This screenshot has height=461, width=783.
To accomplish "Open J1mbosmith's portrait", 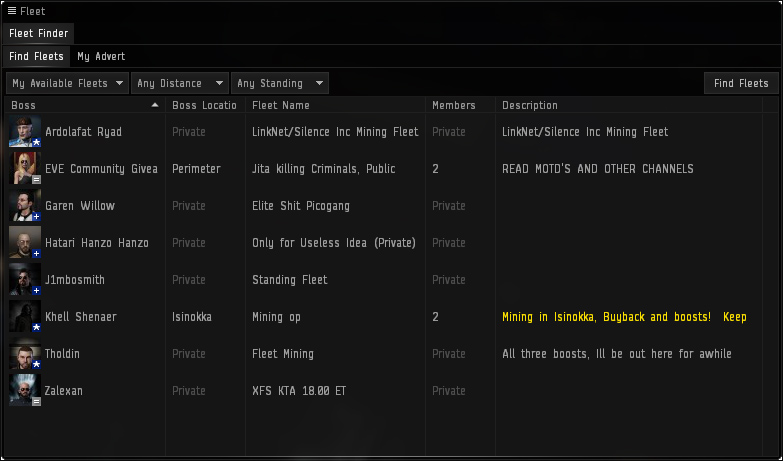I will pyautogui.click(x=25, y=280).
